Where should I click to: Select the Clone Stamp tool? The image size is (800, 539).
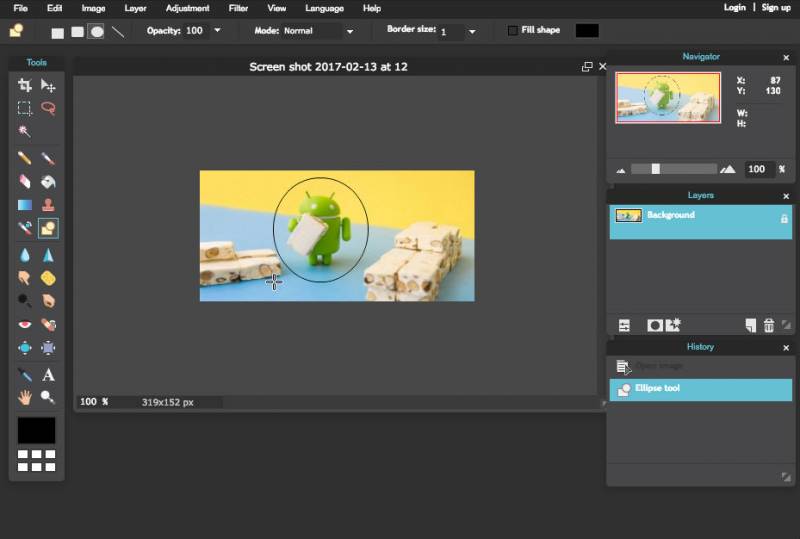point(48,205)
